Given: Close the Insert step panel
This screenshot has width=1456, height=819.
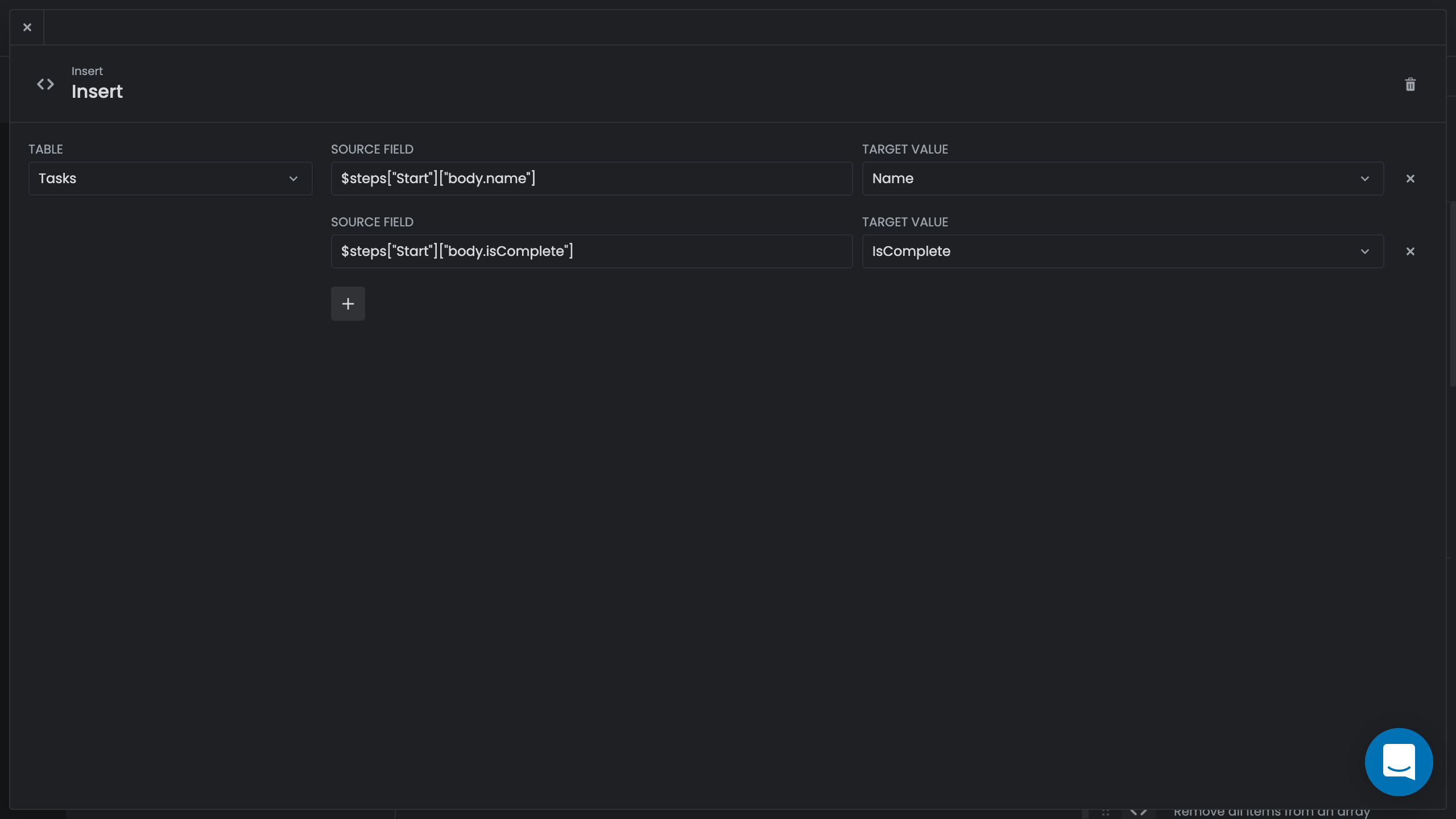Looking at the screenshot, I should point(27,27).
